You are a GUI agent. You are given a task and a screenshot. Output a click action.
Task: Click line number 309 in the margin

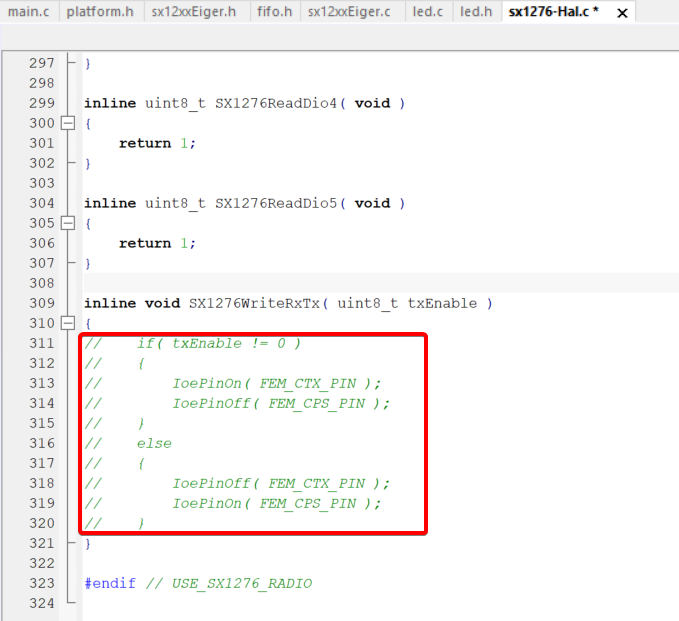(41, 303)
